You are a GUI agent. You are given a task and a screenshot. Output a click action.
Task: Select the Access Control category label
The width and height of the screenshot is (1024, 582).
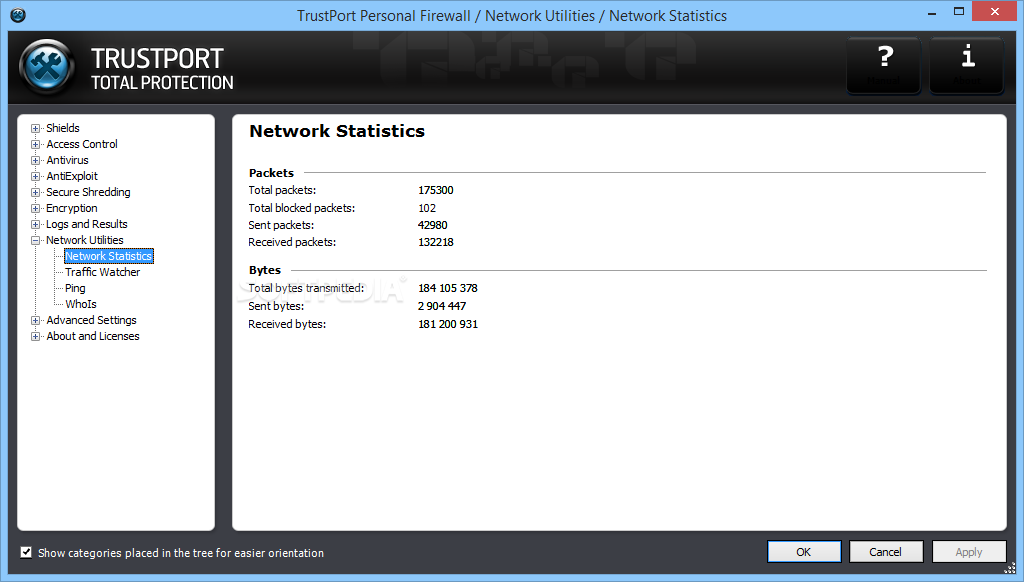click(x=82, y=144)
